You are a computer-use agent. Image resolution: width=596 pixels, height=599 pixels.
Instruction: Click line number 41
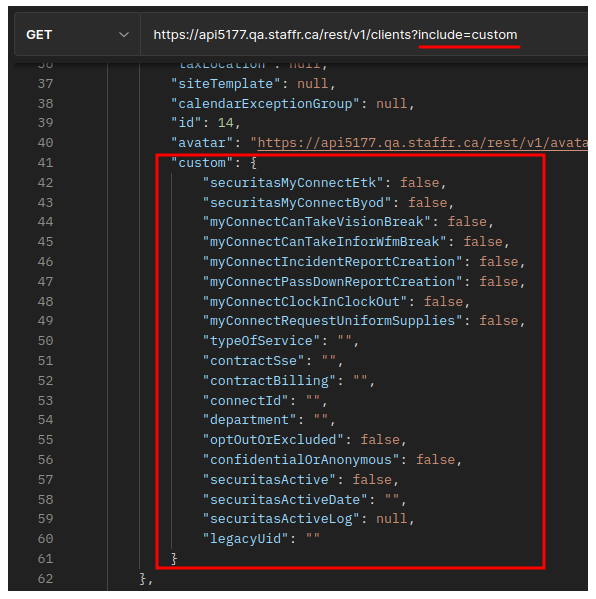pyautogui.click(x=45, y=163)
